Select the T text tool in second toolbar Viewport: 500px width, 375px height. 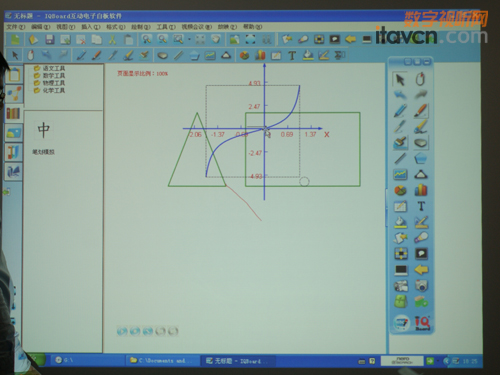pyautogui.click(x=292, y=55)
